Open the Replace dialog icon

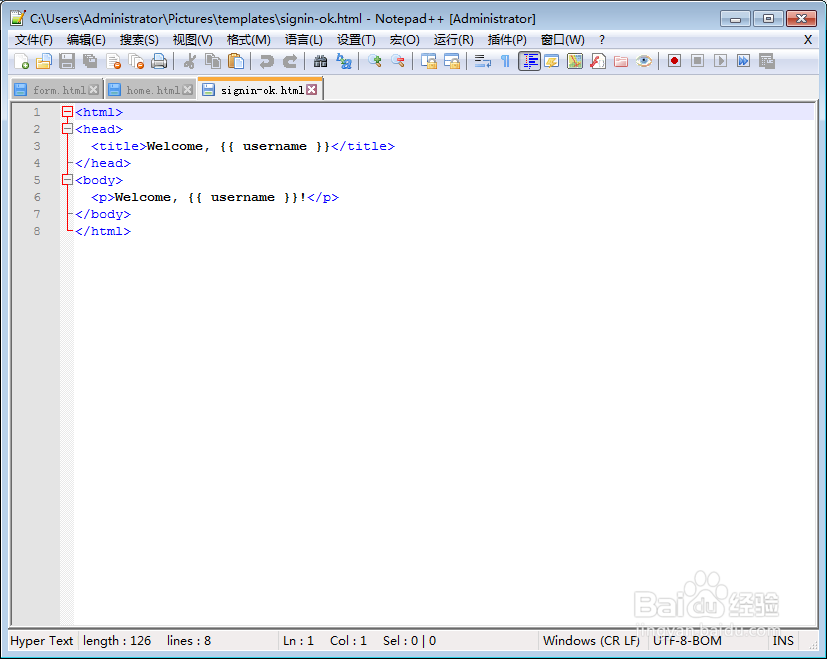(x=343, y=61)
